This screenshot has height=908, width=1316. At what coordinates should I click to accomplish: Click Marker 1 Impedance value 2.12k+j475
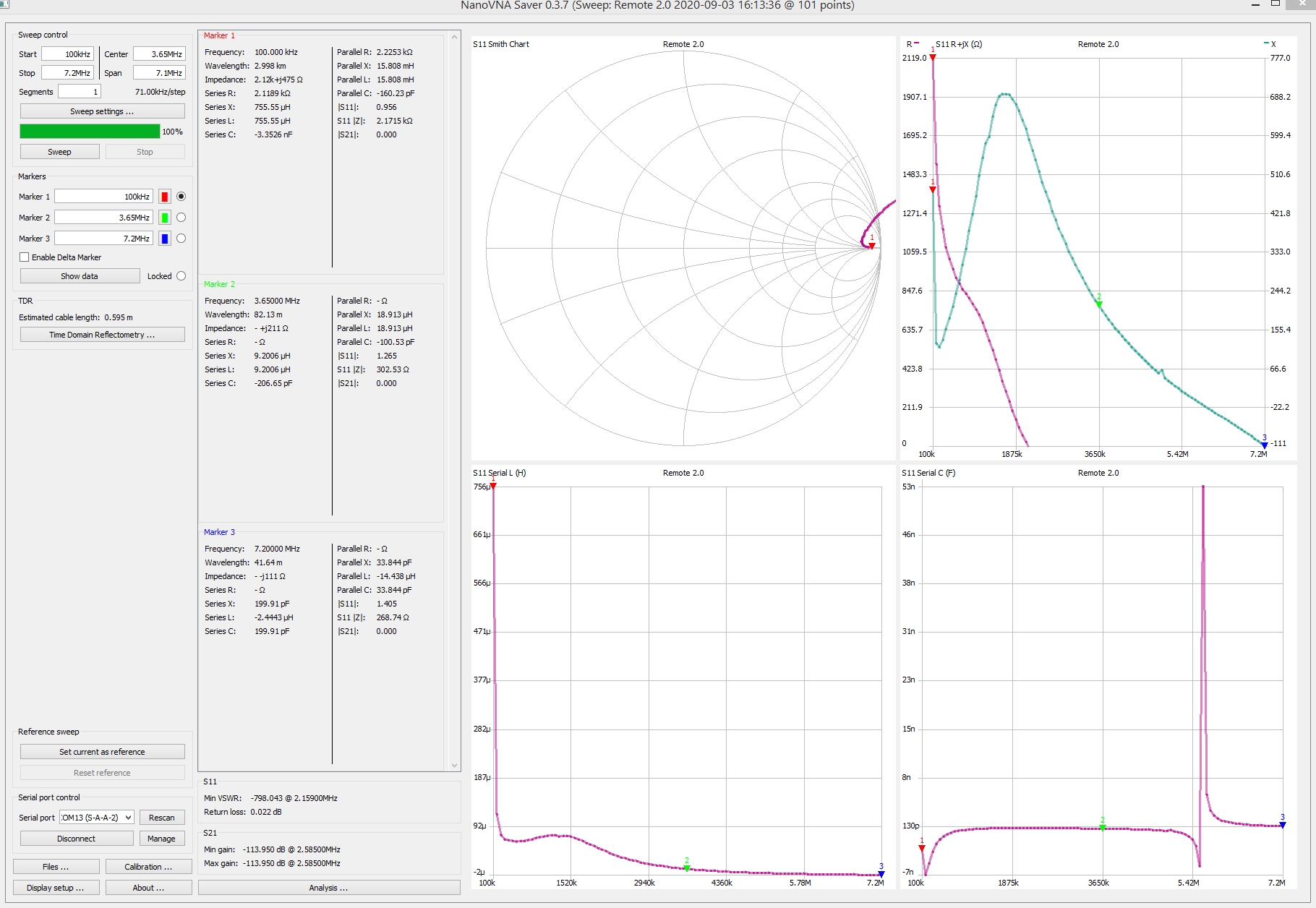point(278,80)
